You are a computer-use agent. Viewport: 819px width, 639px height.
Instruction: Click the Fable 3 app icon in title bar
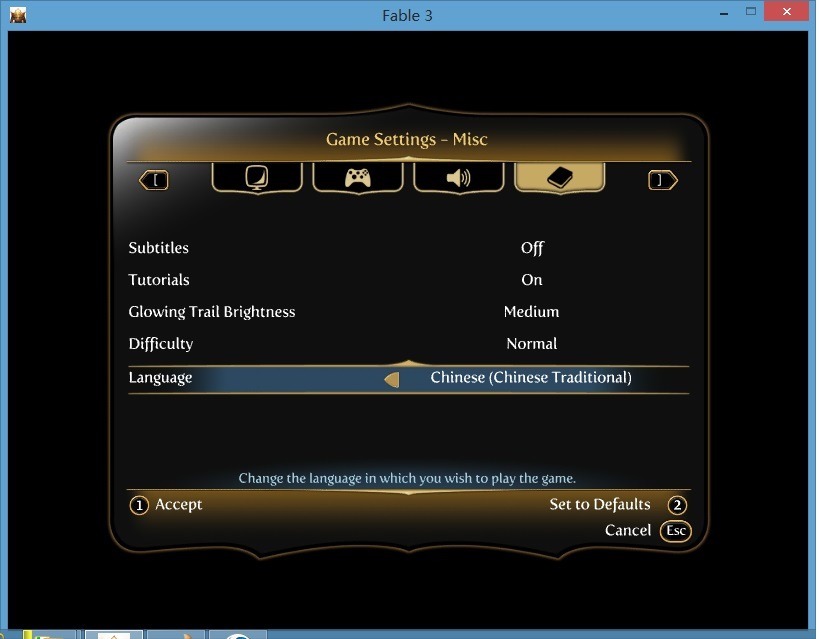coord(18,15)
